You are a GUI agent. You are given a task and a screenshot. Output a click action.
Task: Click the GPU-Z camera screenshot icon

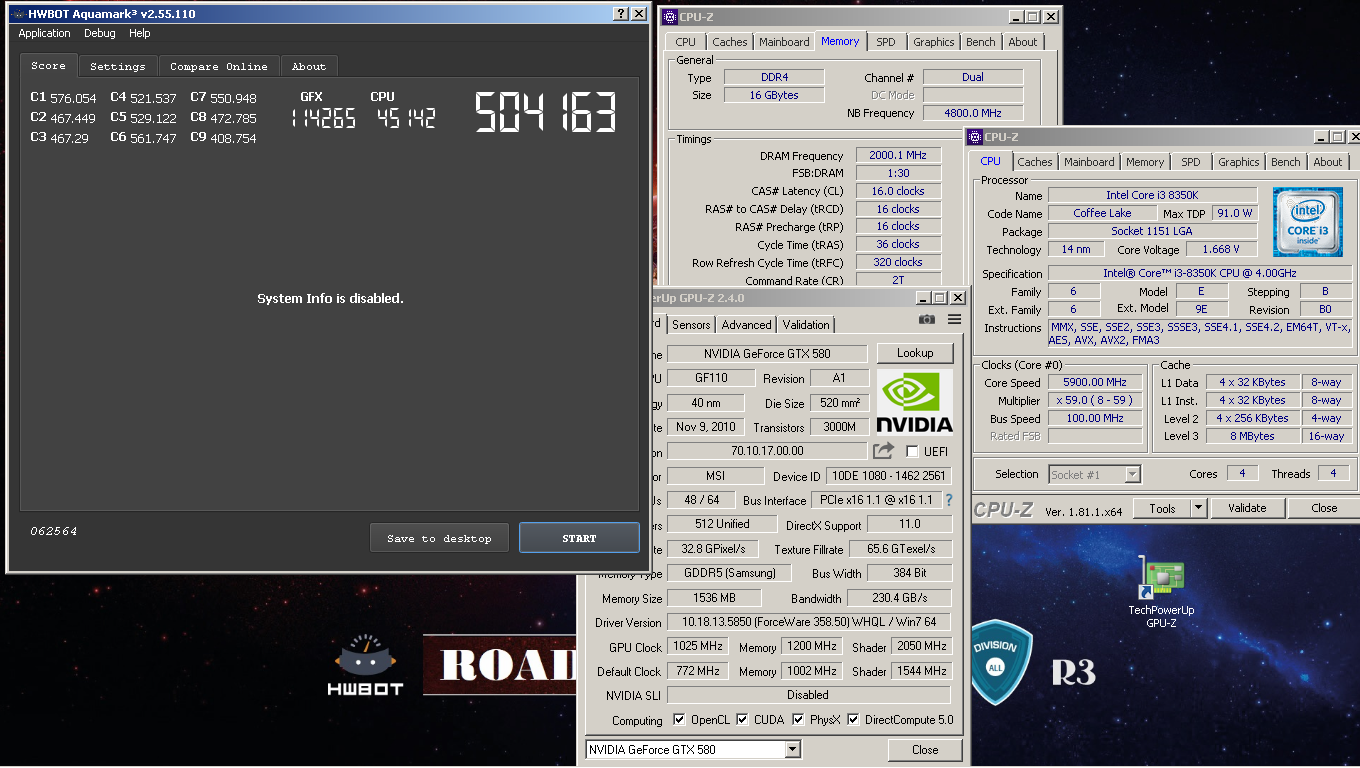pos(927,319)
